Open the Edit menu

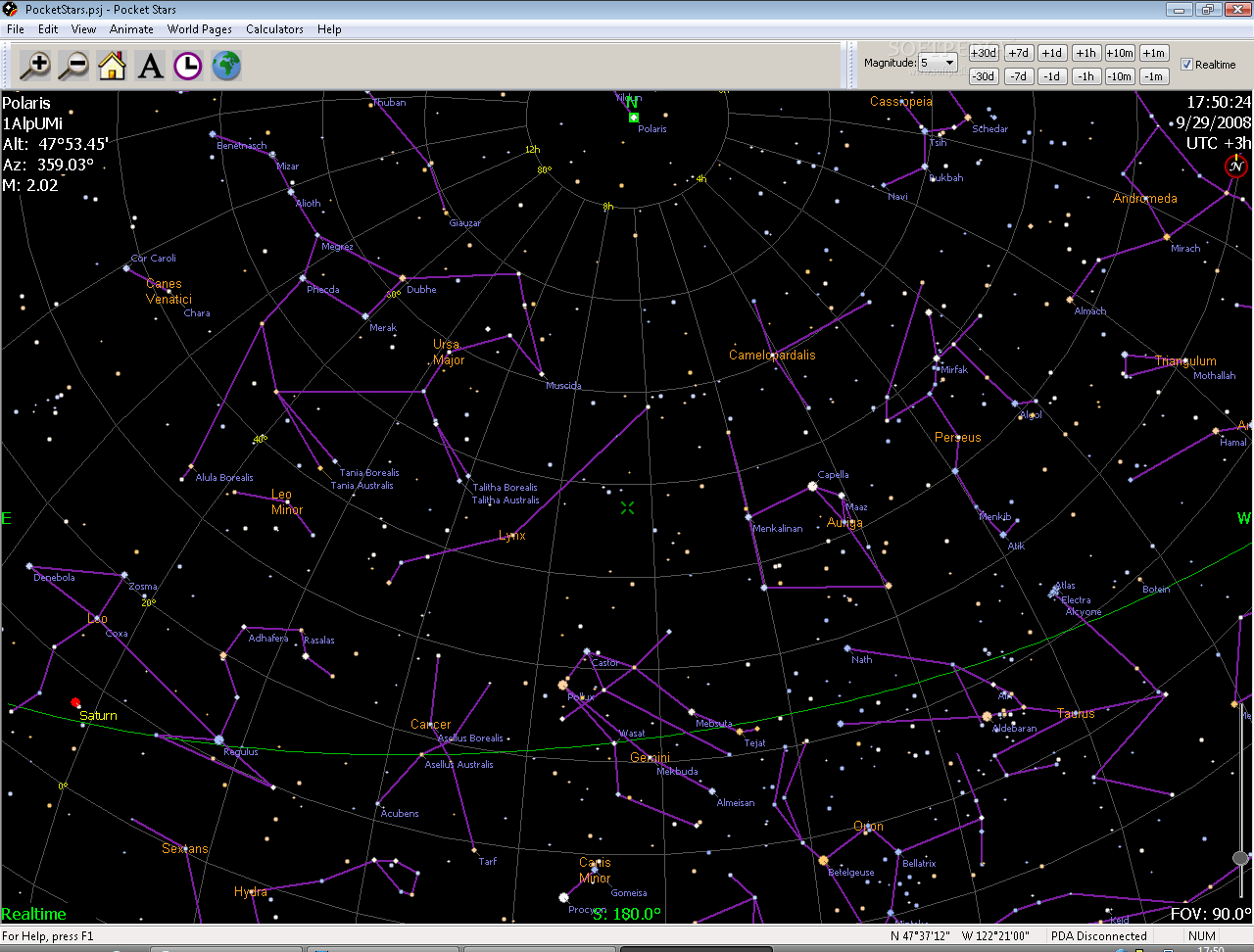(48, 29)
